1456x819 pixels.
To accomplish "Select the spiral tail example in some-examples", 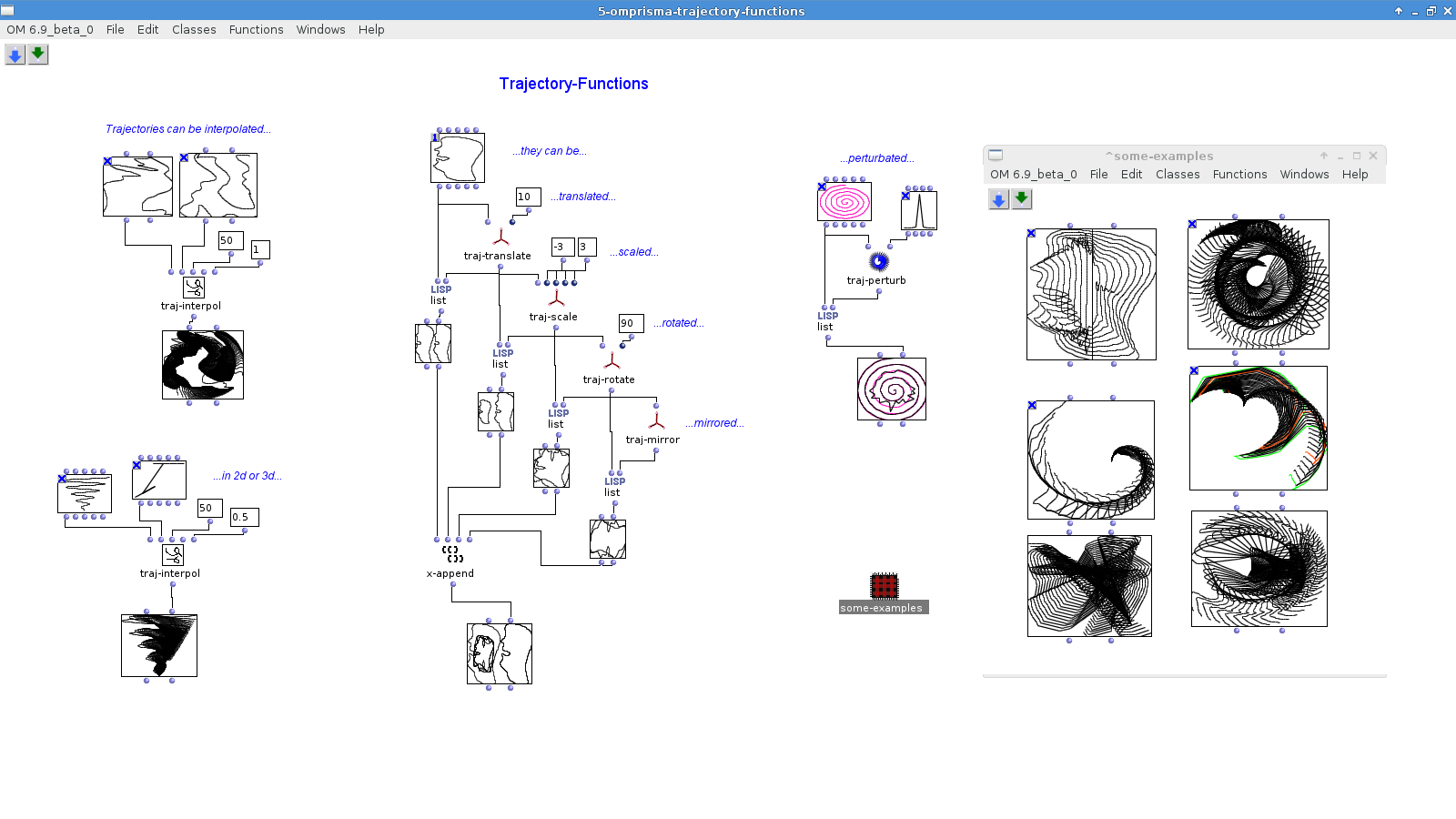I will click(1091, 460).
